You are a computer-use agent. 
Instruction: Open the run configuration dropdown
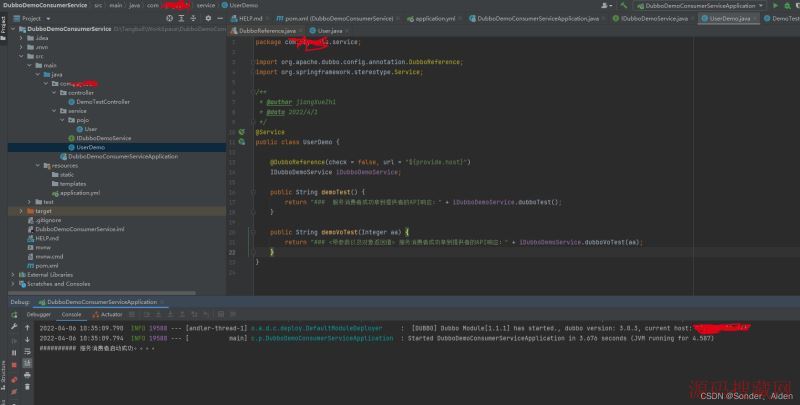pyautogui.click(x=699, y=6)
